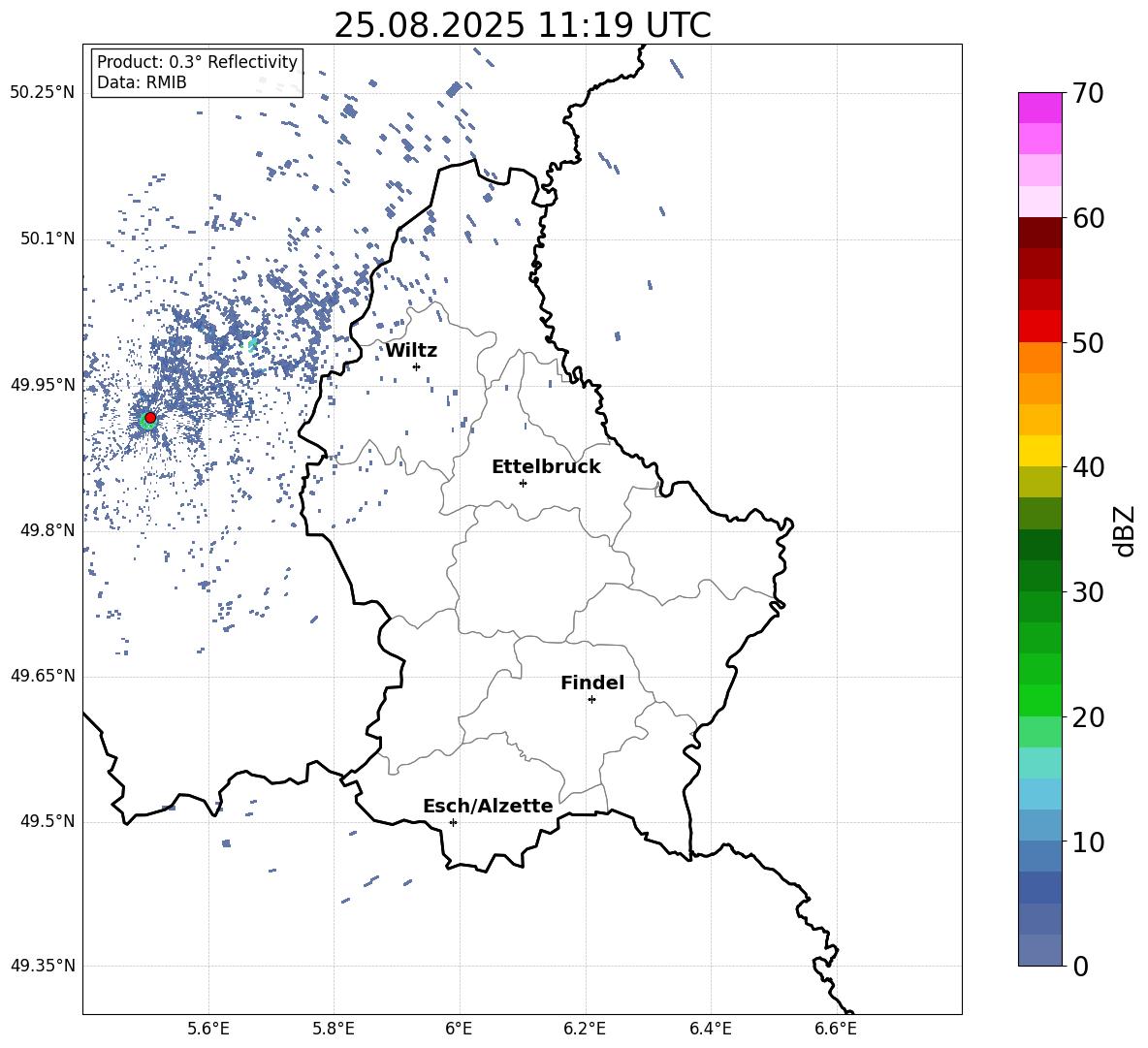Click the cross marker below Ettelbruck

coord(523,483)
